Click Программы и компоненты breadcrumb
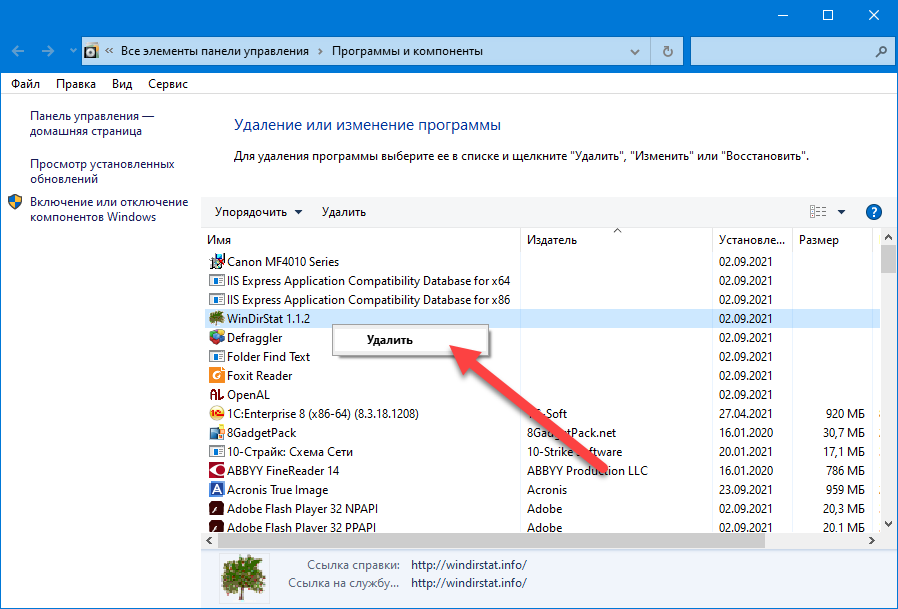 tap(407, 51)
